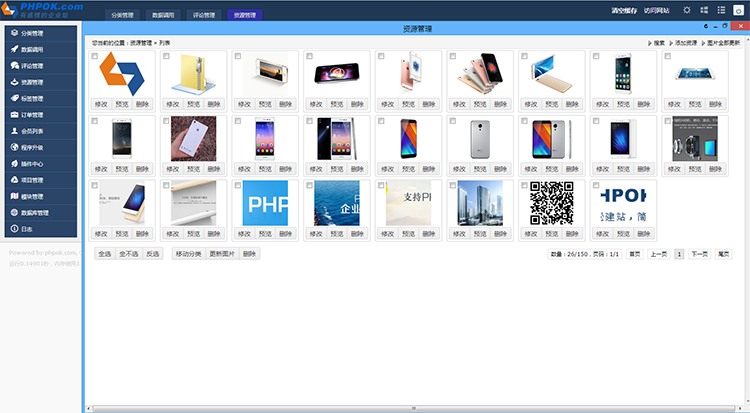Viewport: 750px width, 413px height.
Task: Open 资源管理 item in the left sidebar
Action: pos(41,82)
